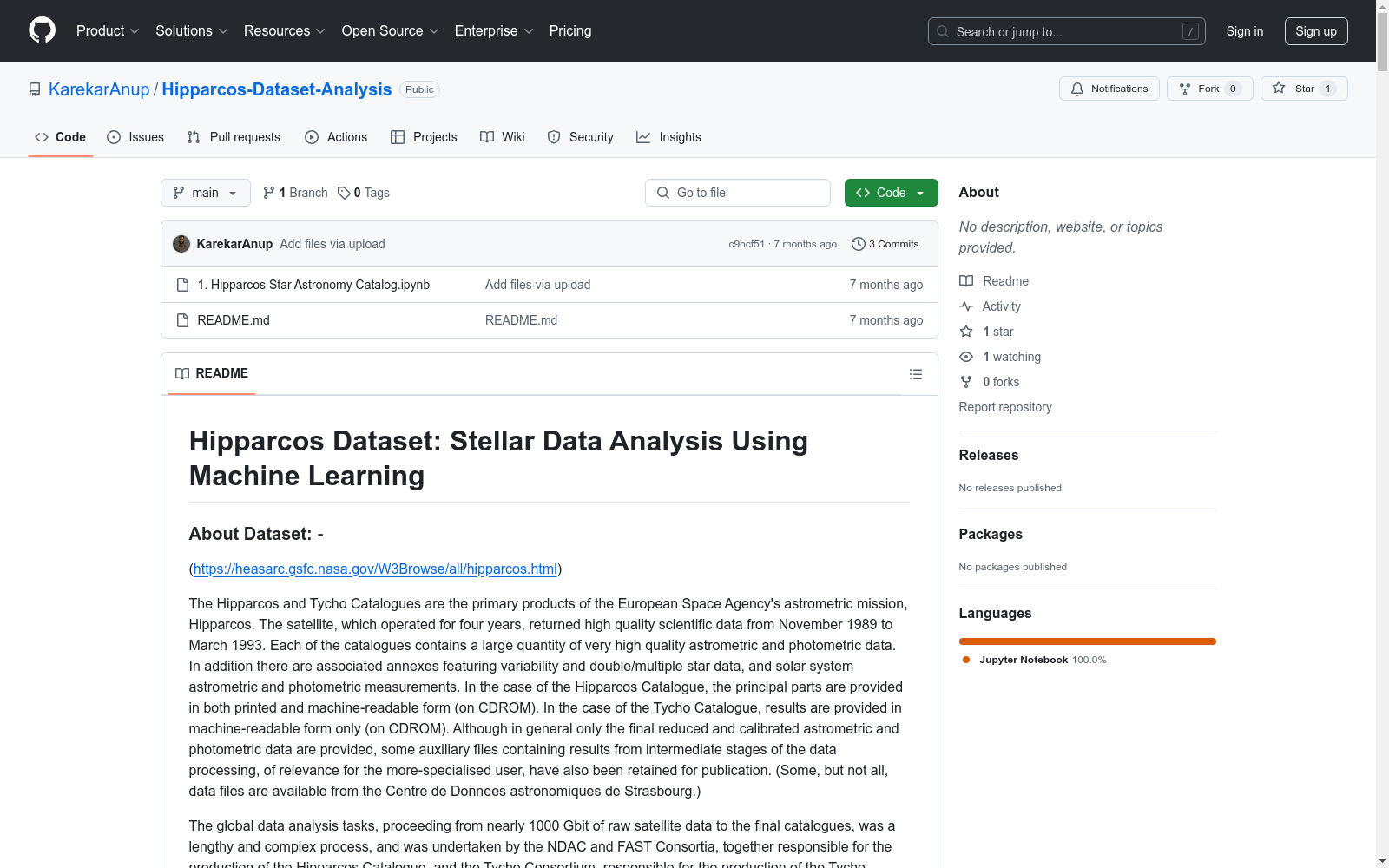Click slash shortcut icon in search box

[x=1190, y=31]
